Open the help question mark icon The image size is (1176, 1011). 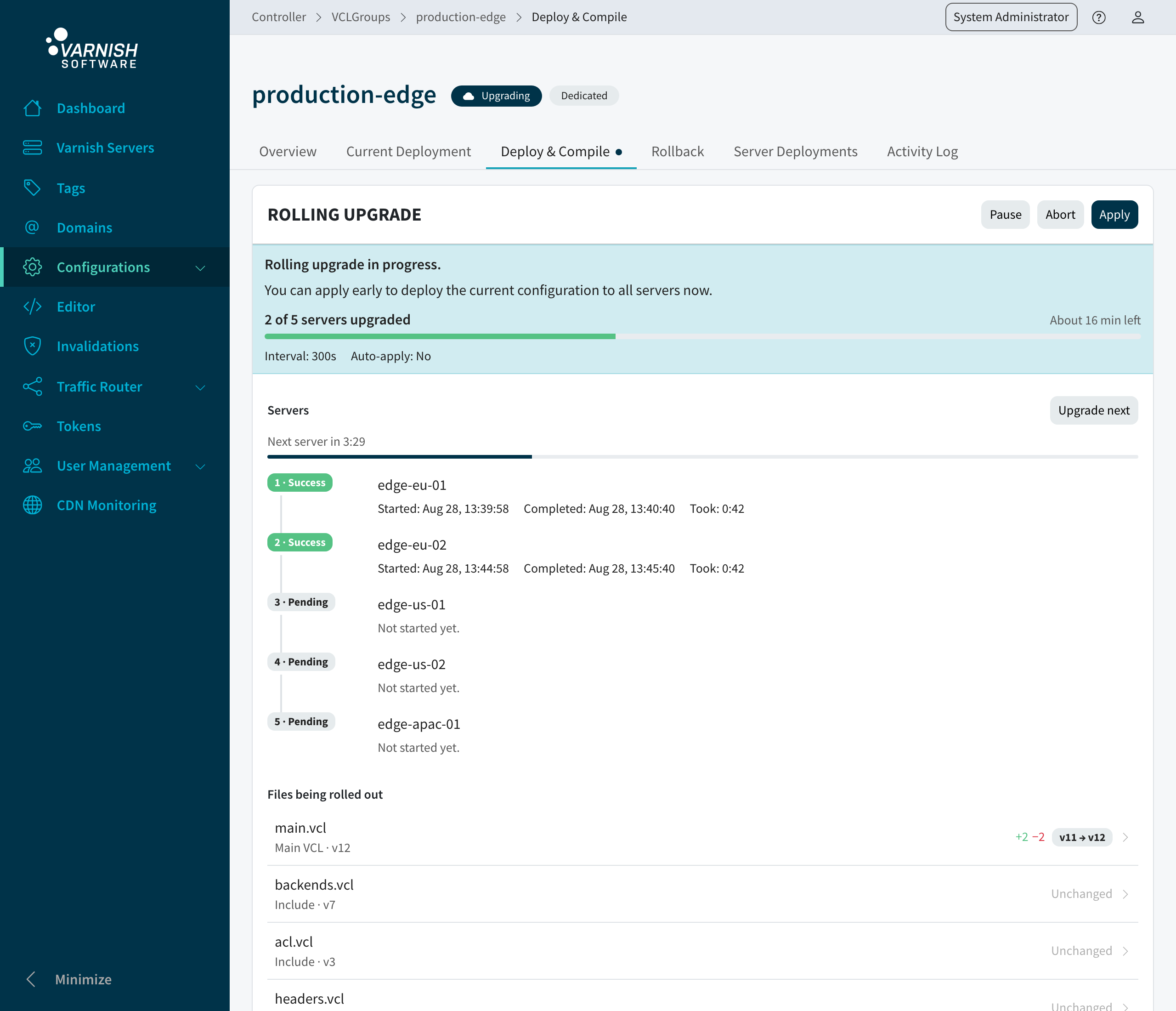coord(1099,17)
